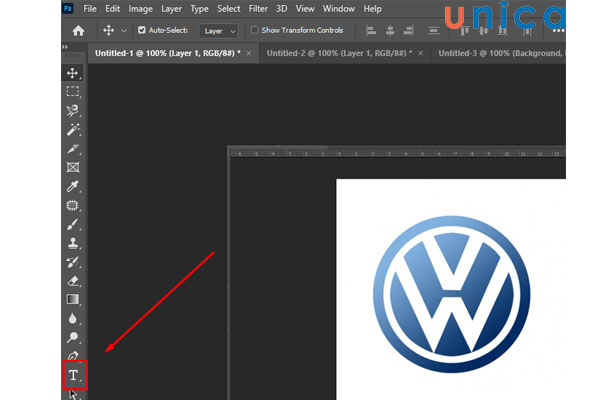Pick the Lasso tool
600x400 pixels.
pos(73,111)
